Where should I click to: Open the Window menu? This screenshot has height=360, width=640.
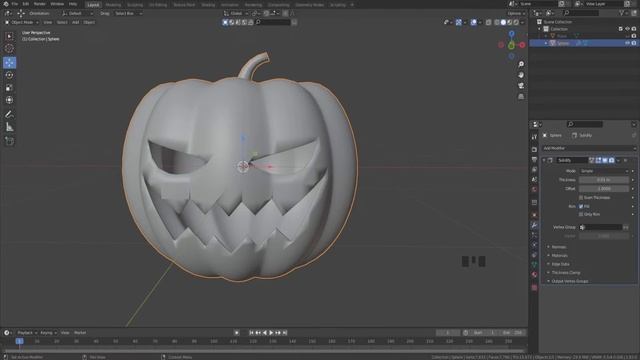[x=57, y=4]
